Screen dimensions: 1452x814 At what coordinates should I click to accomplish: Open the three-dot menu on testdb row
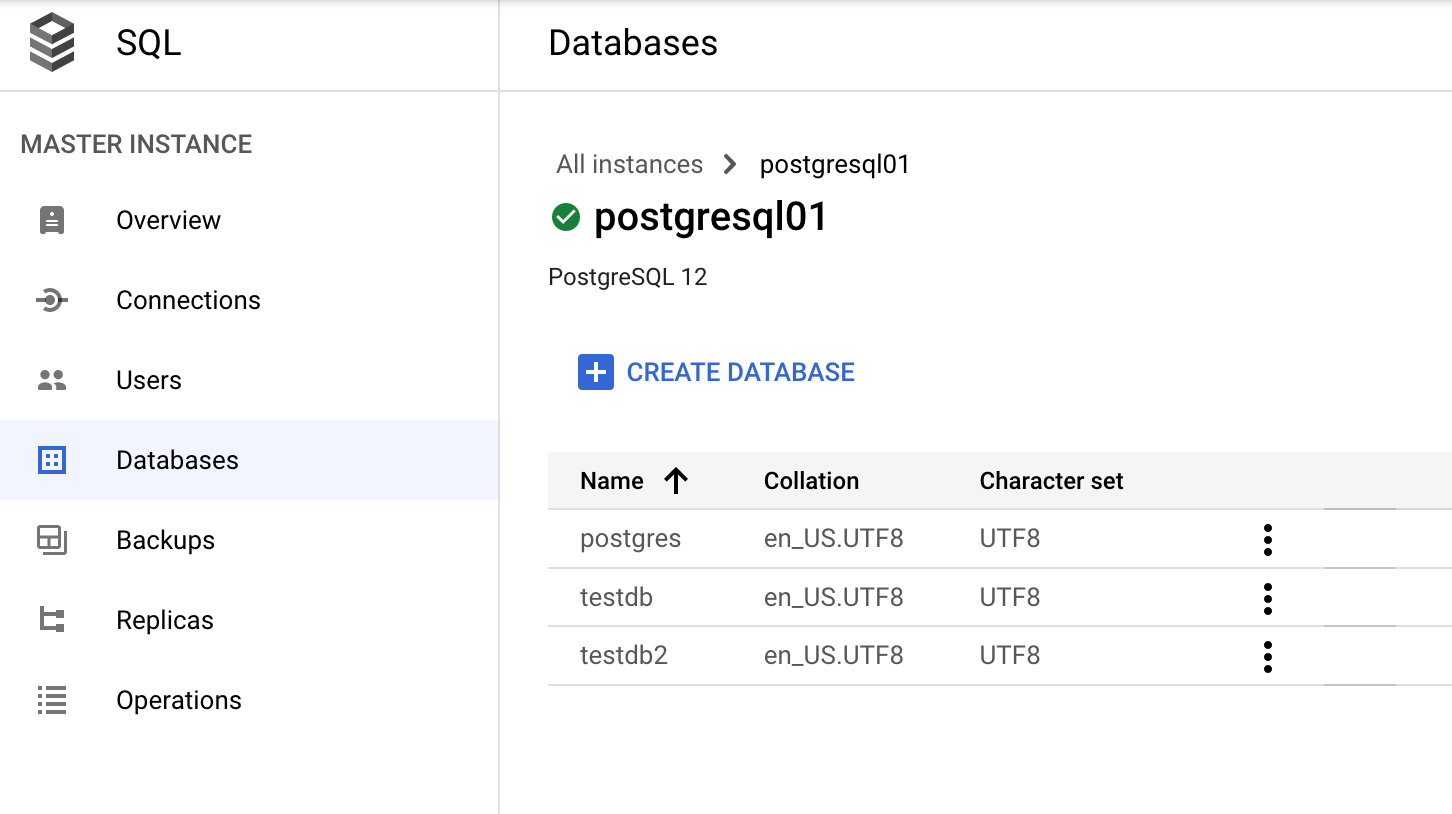(x=1267, y=598)
